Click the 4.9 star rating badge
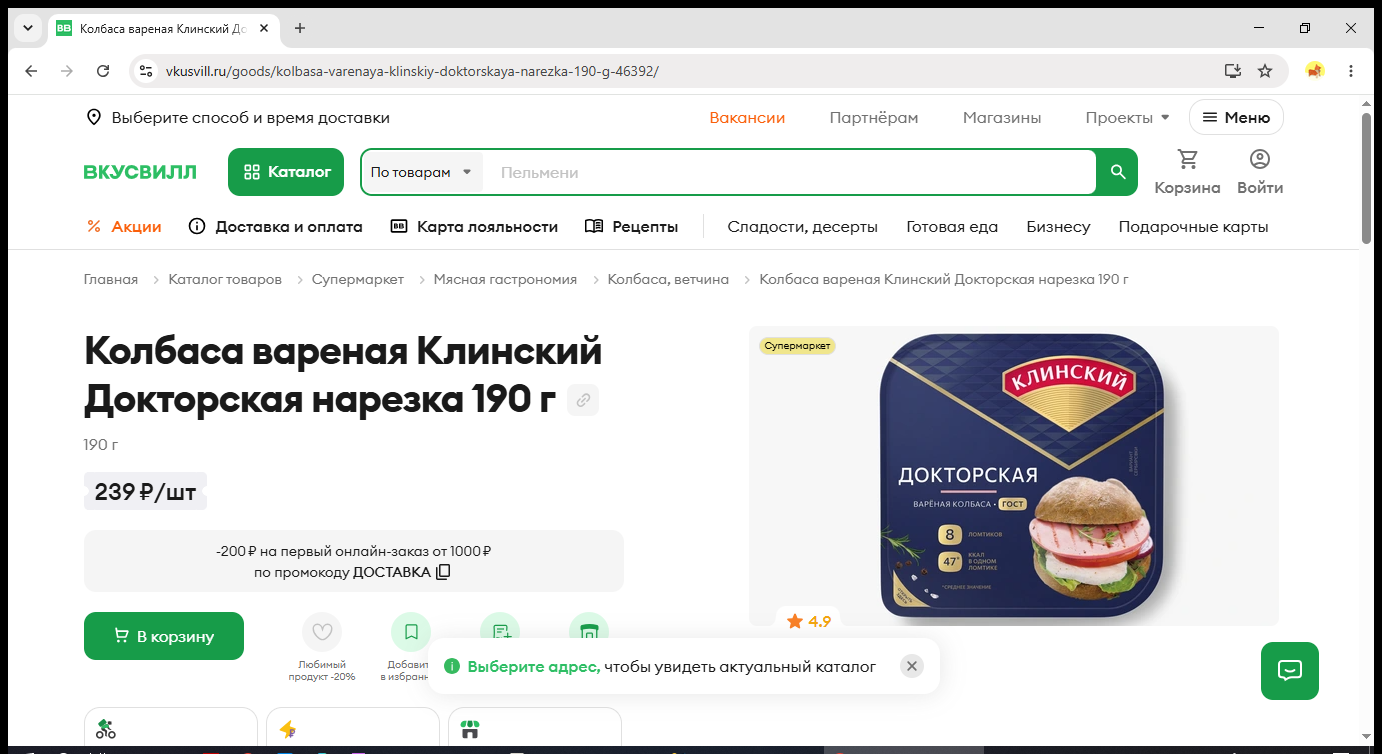 point(809,621)
